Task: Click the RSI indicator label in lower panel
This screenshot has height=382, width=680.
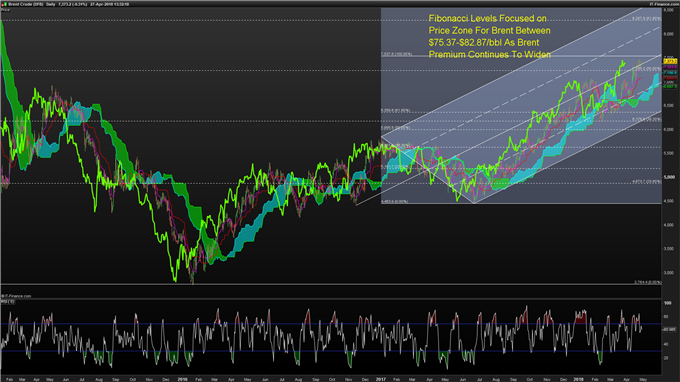Action: [8, 301]
